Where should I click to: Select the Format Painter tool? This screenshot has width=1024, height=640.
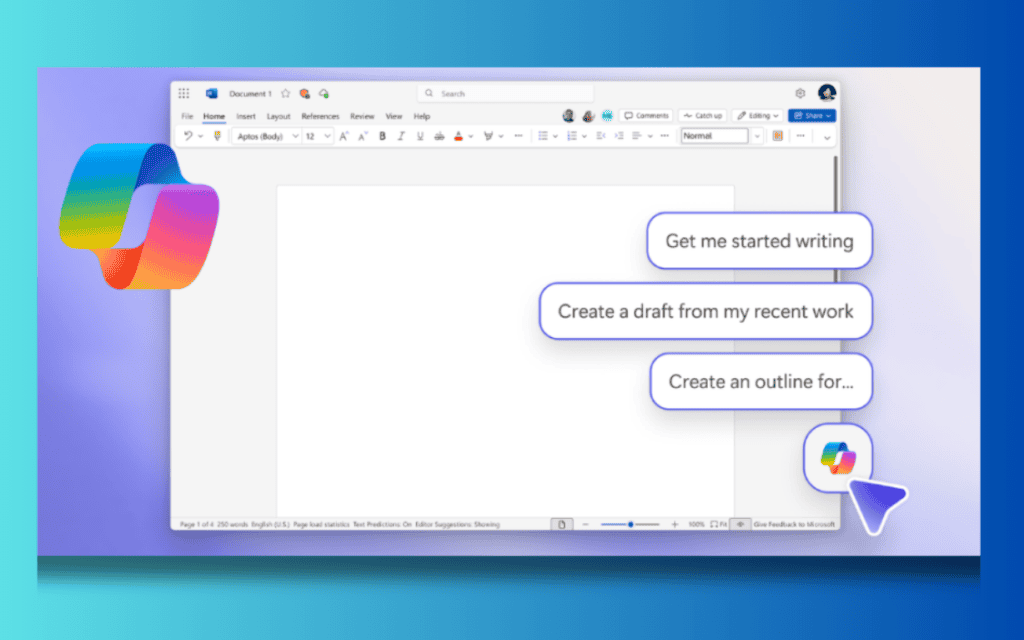[217, 136]
